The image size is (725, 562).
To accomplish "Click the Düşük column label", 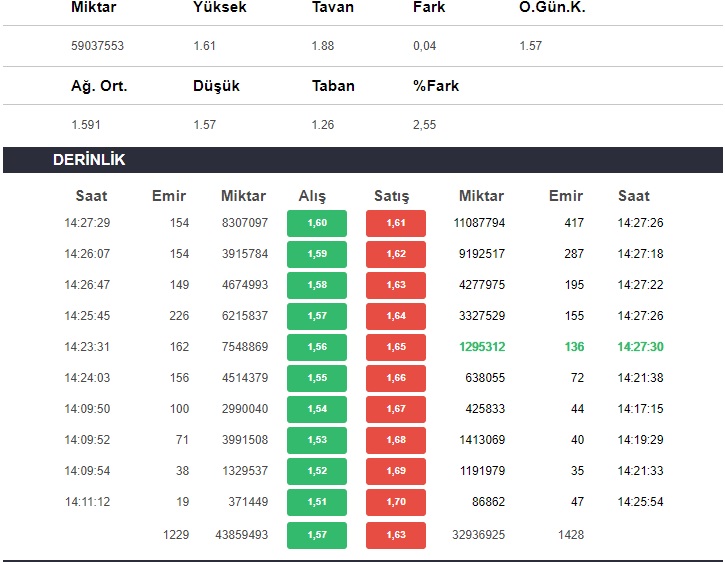I will [216, 86].
